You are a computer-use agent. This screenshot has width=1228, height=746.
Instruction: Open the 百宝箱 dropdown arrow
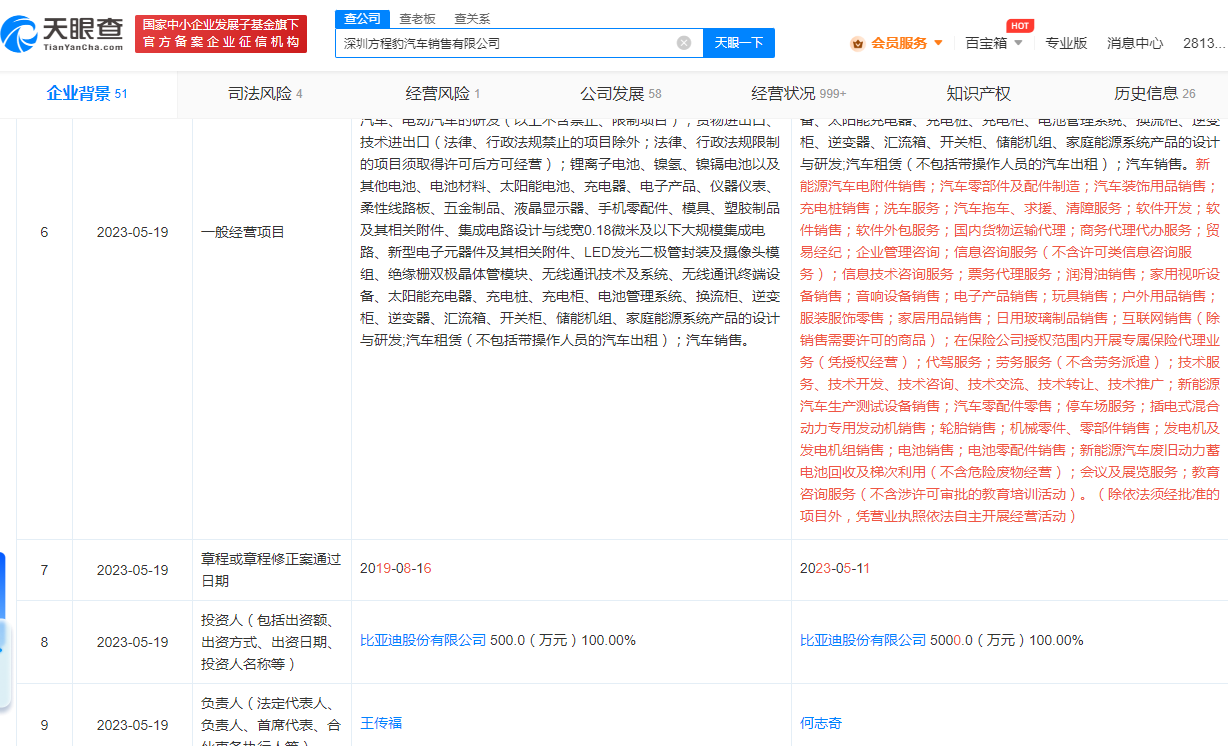[1018, 43]
